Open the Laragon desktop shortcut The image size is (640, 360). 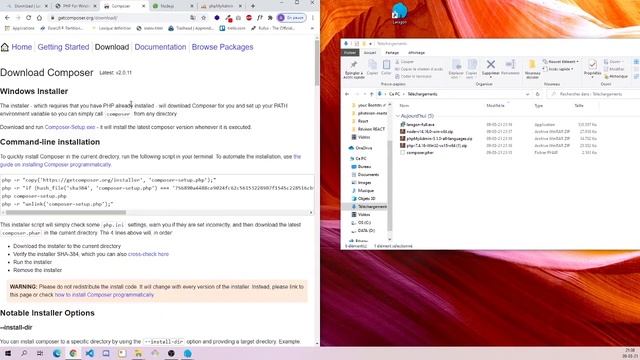[399, 13]
